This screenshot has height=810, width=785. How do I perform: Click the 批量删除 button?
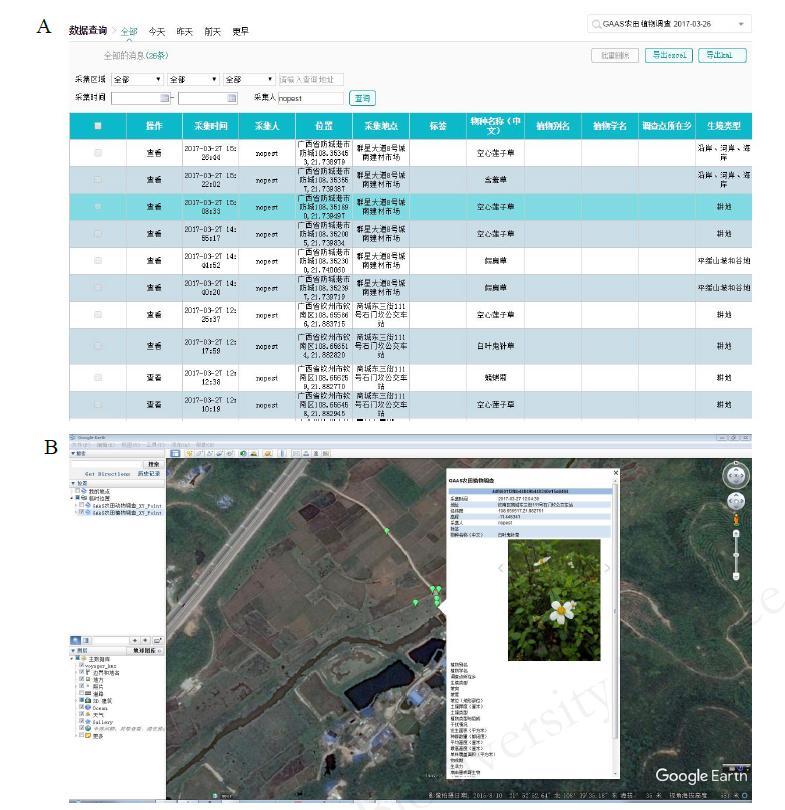tap(615, 55)
